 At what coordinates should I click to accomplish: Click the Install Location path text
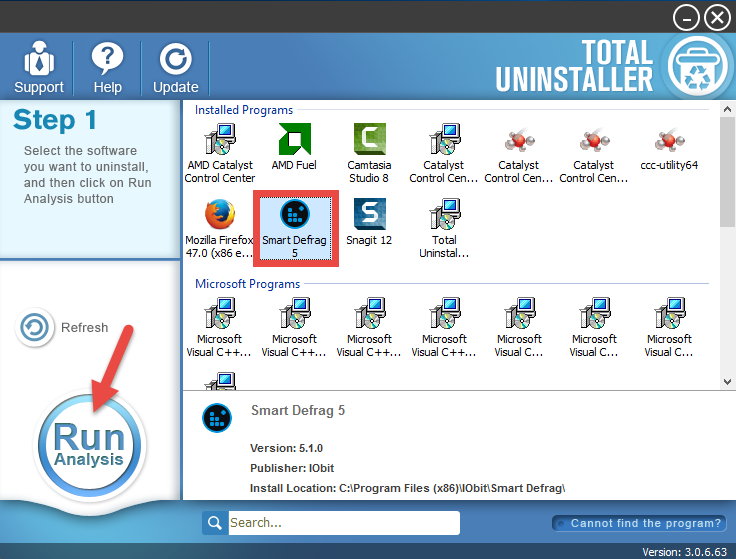407,489
